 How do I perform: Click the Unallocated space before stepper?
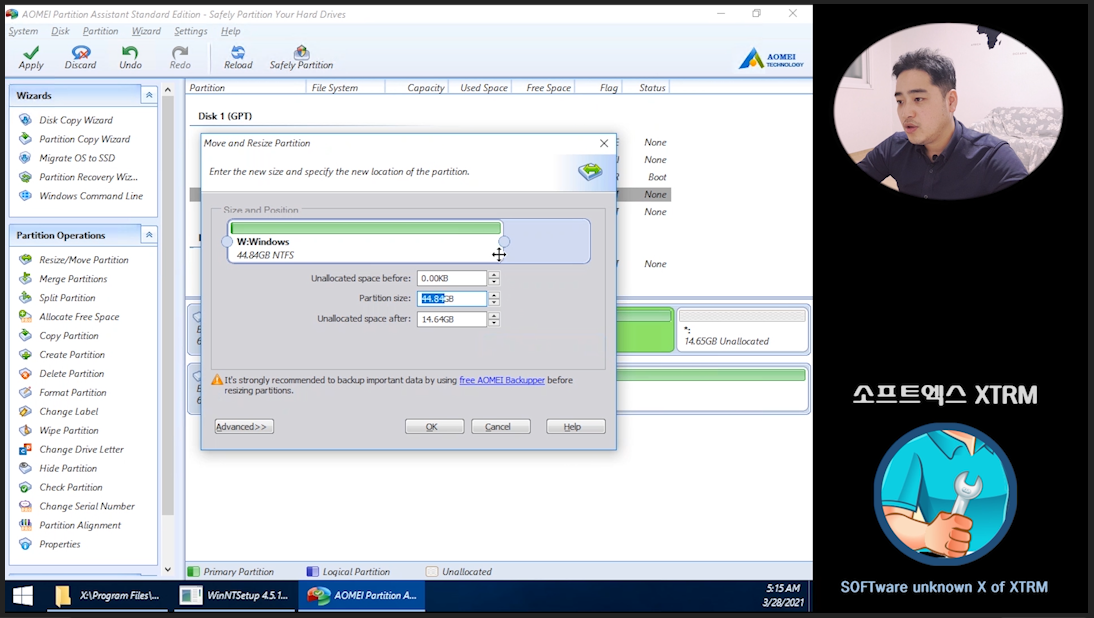[494, 278]
